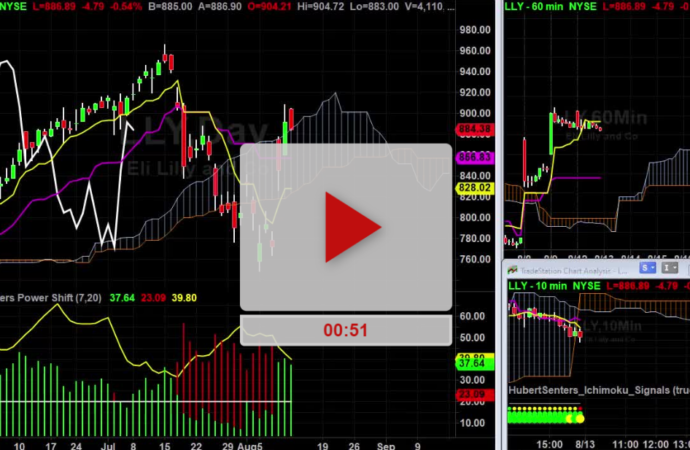Image resolution: width=690 pixels, height=450 pixels.
Task: Click the 980.00 price axis label
Action: coord(475,30)
